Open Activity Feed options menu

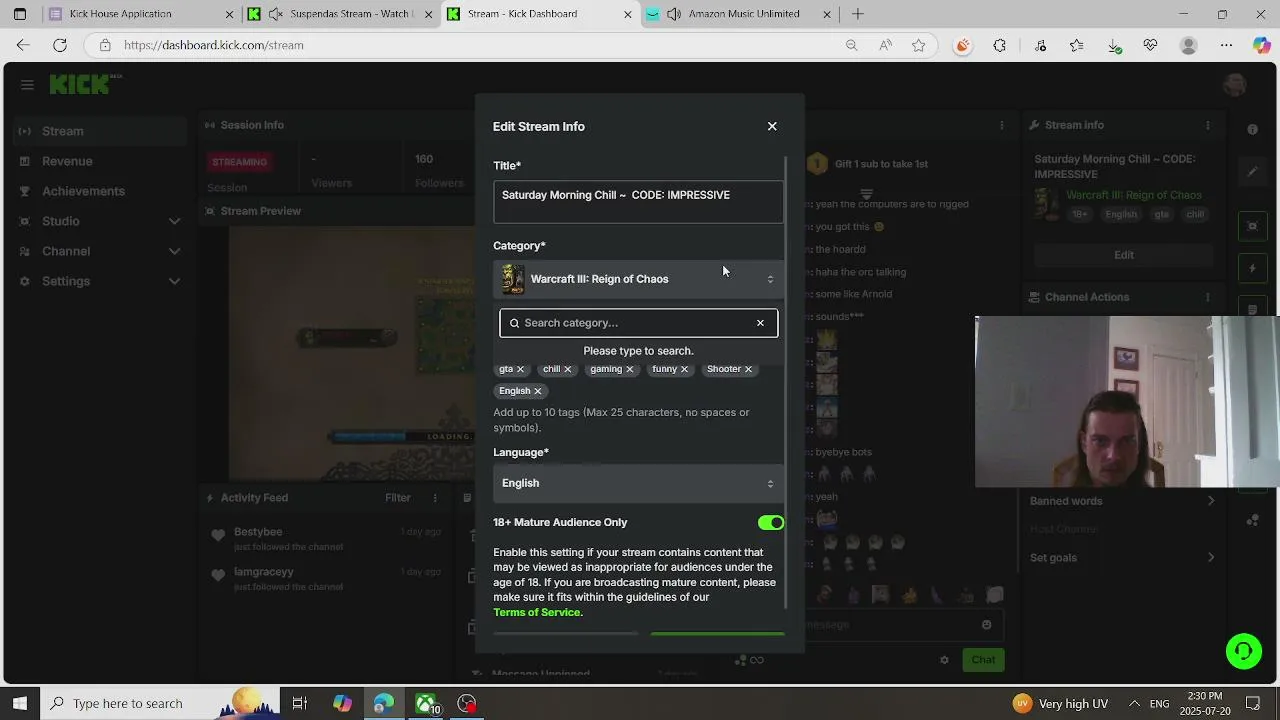pos(435,498)
